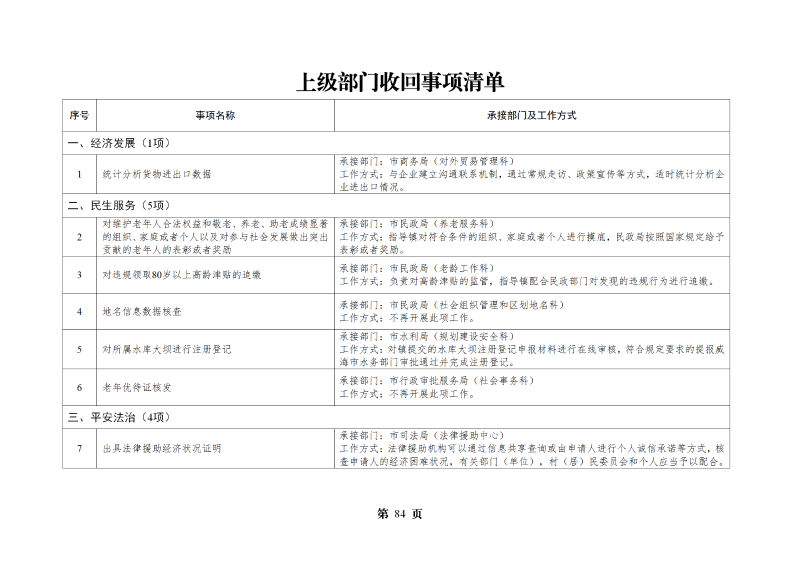Screen dimensions: 800x566
Task: Click item 老年优待证核发
Action: (137, 386)
